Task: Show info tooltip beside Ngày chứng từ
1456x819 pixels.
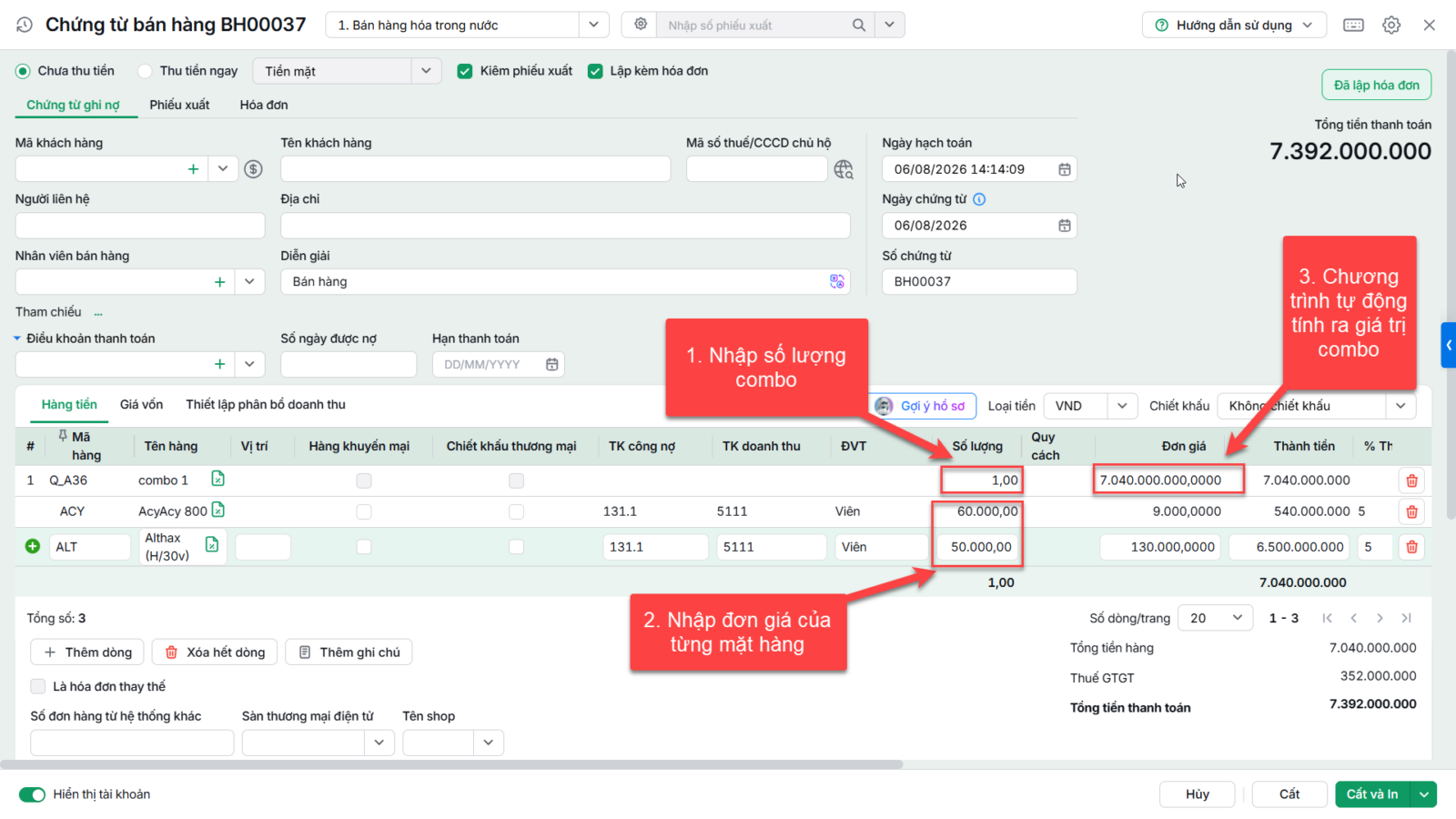Action: (979, 199)
